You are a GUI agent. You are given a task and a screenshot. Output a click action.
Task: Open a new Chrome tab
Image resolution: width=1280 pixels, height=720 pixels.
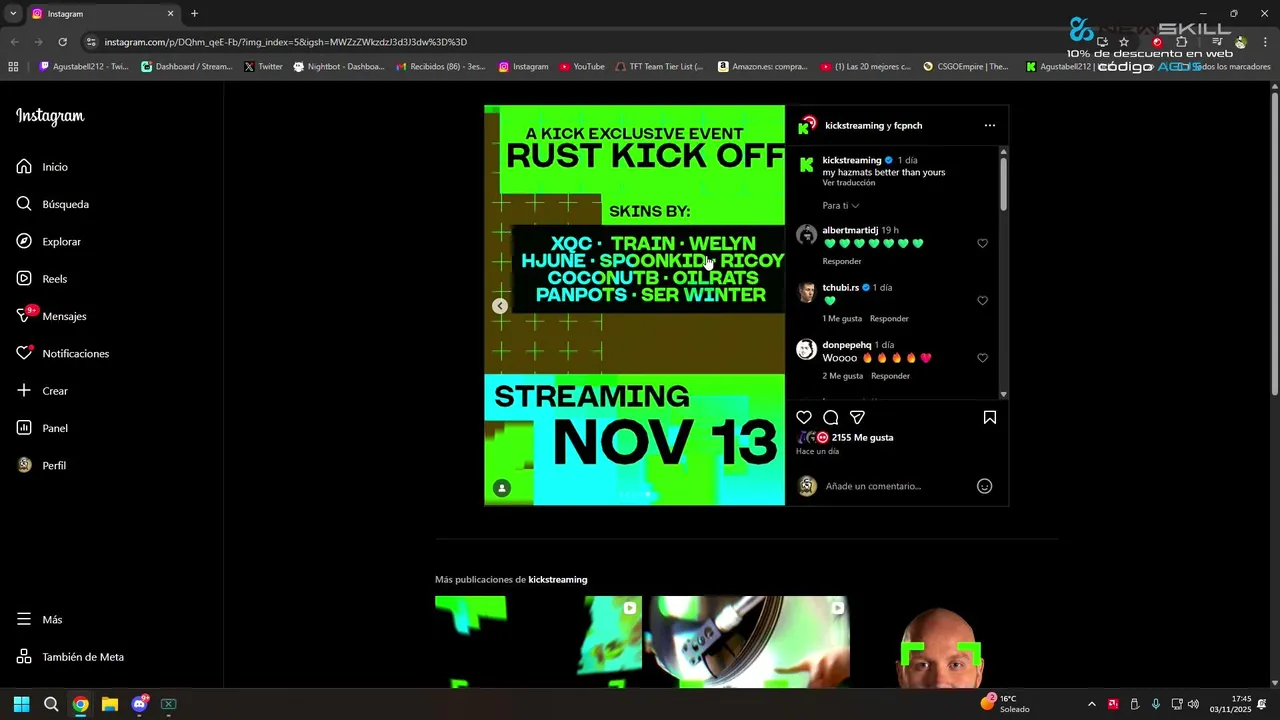194,14
